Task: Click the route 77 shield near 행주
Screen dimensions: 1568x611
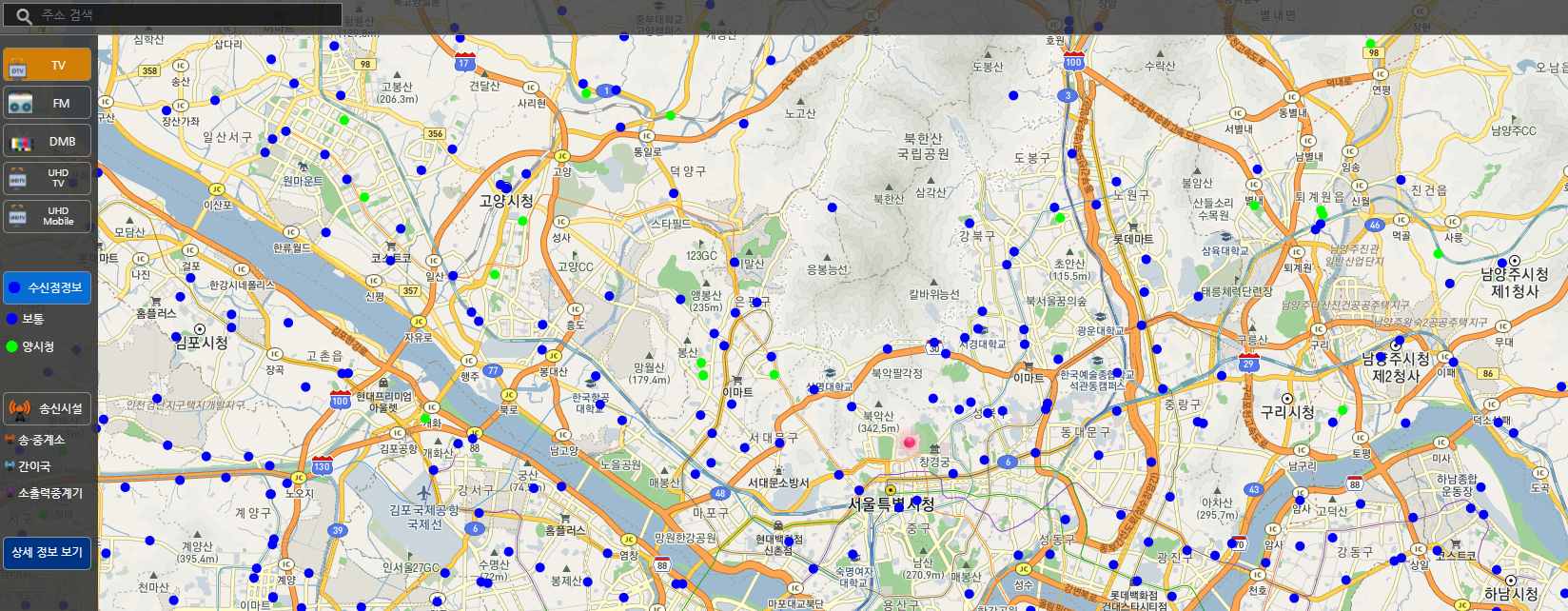Action: click(492, 370)
